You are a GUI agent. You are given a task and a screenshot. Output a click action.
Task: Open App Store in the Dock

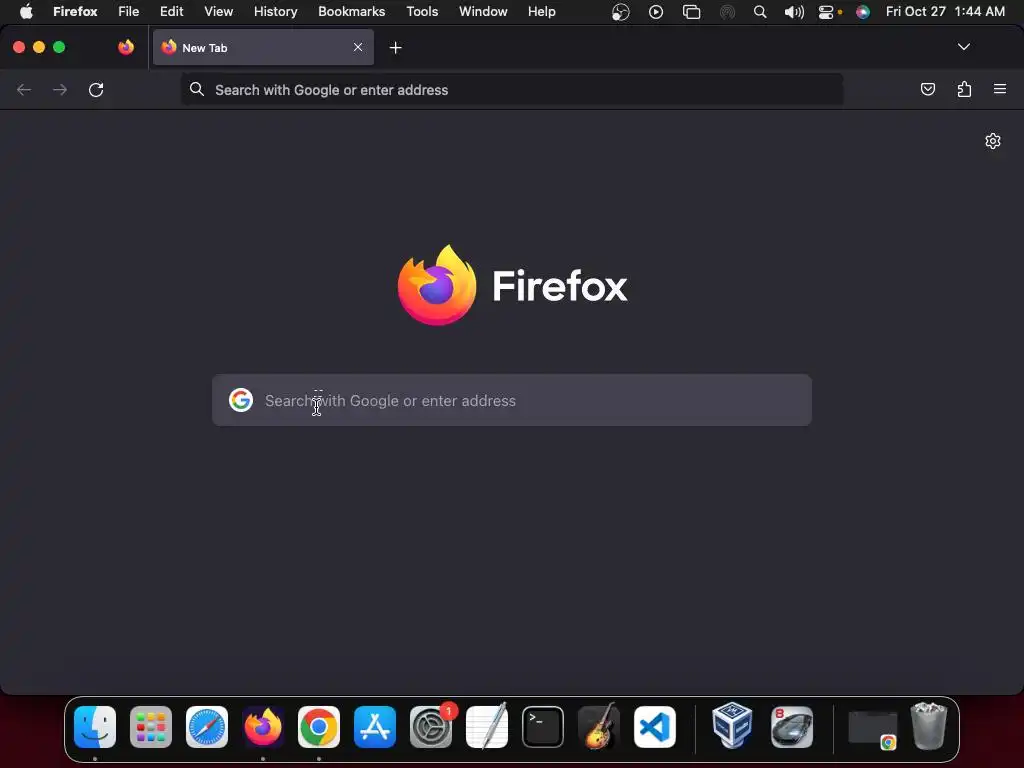[375, 727]
